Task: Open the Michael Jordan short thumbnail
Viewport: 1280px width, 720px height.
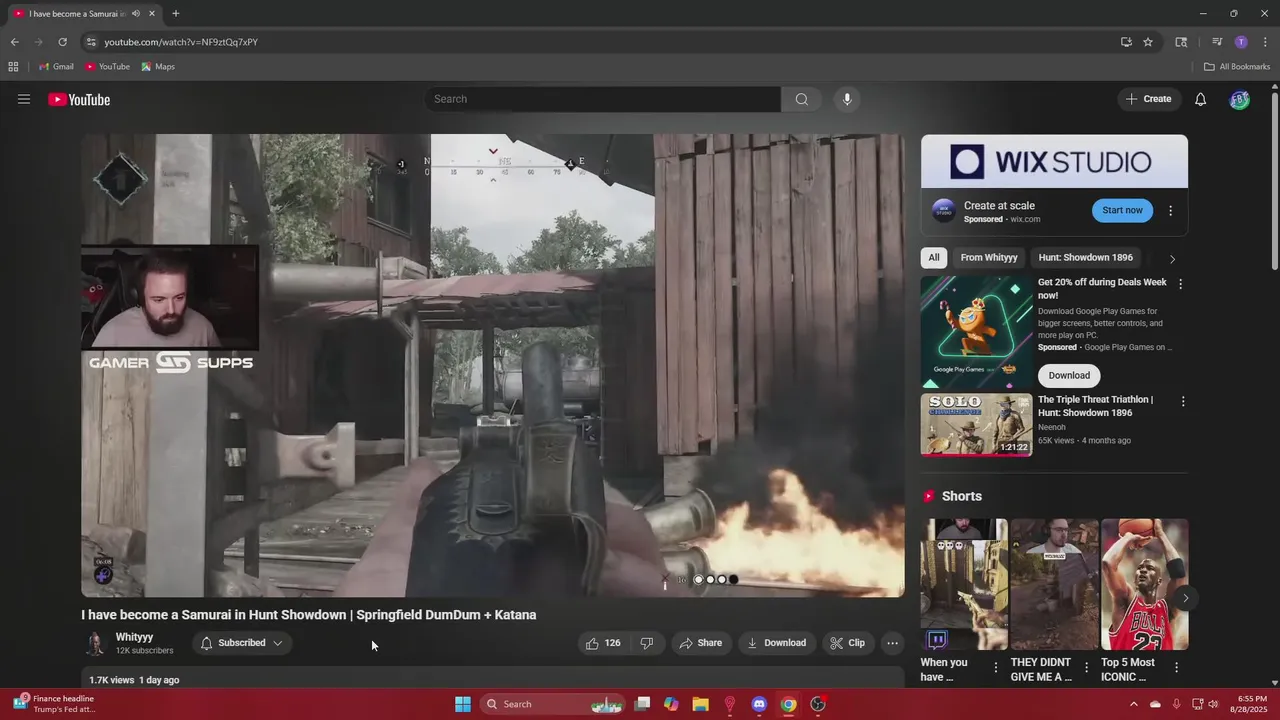Action: 1145,584
